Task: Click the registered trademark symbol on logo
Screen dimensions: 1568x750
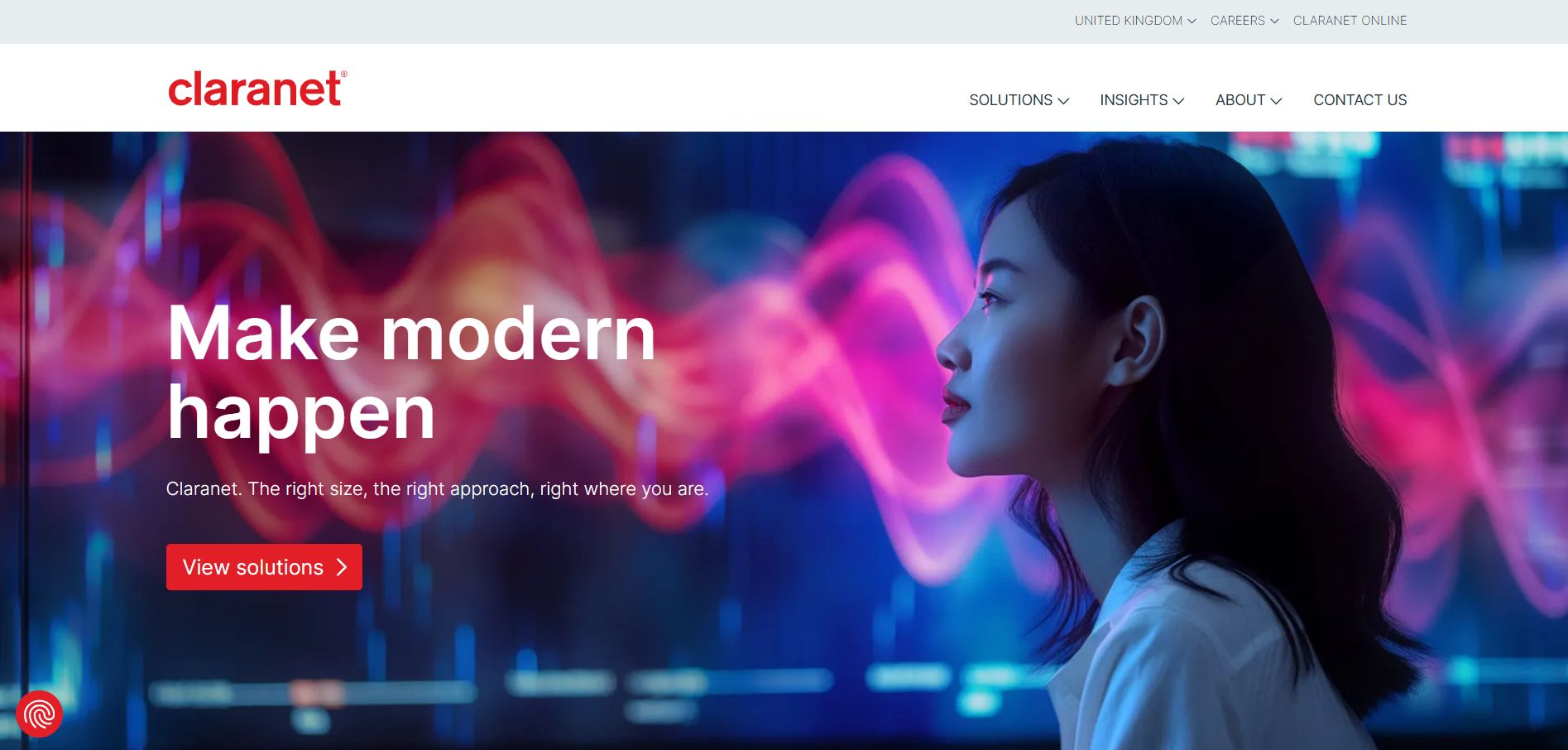Action: (343, 74)
